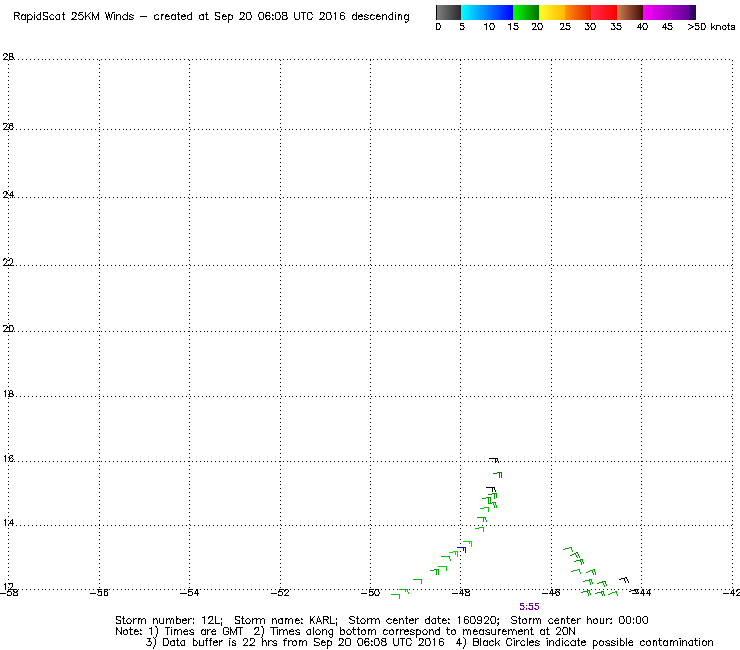This screenshot has height=650, width=740.
Task: Click the 'Storm center date: 160920;' text
Action: [424, 620]
